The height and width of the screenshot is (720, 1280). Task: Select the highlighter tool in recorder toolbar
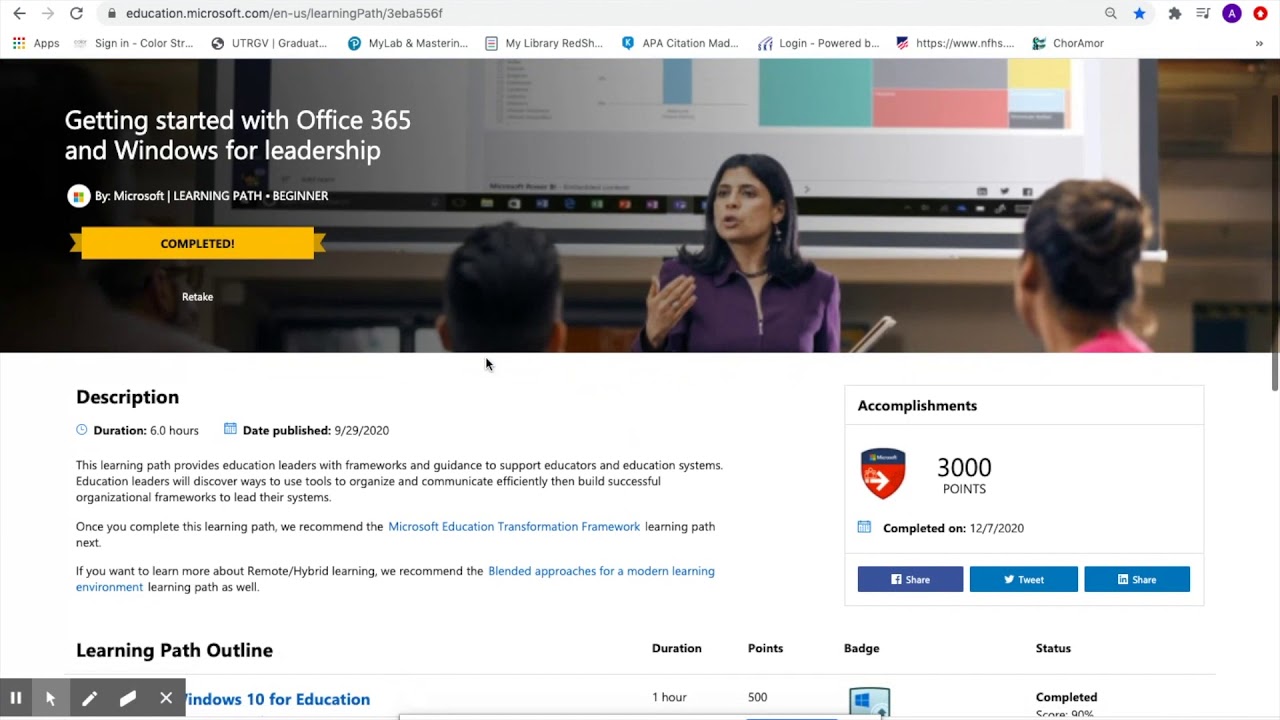click(128, 699)
